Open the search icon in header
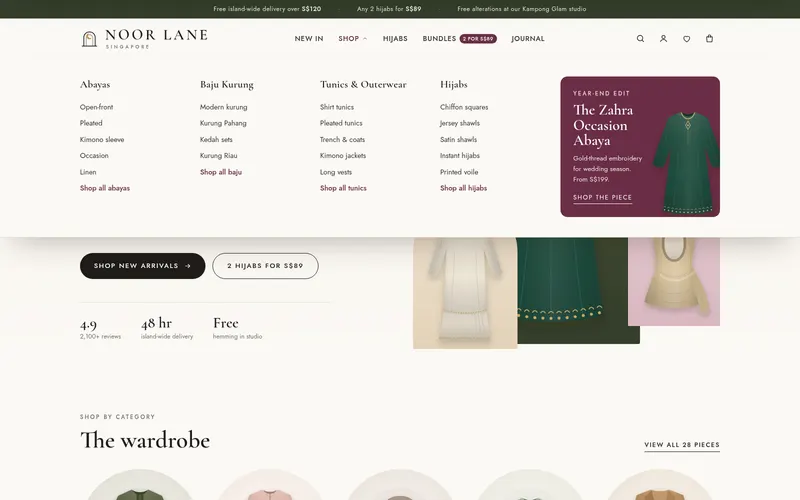Viewport: 800px width, 500px height. (640, 38)
